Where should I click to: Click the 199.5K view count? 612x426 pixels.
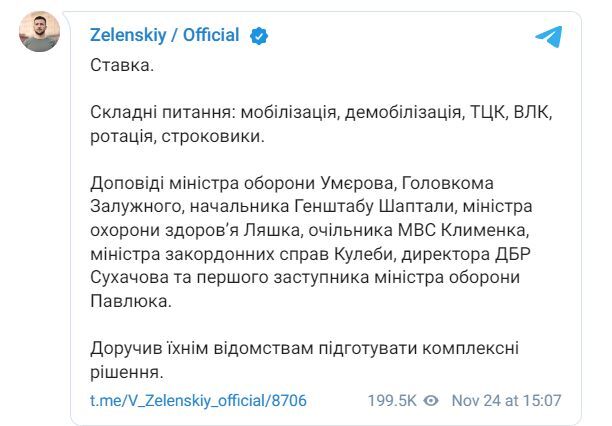[x=392, y=400]
